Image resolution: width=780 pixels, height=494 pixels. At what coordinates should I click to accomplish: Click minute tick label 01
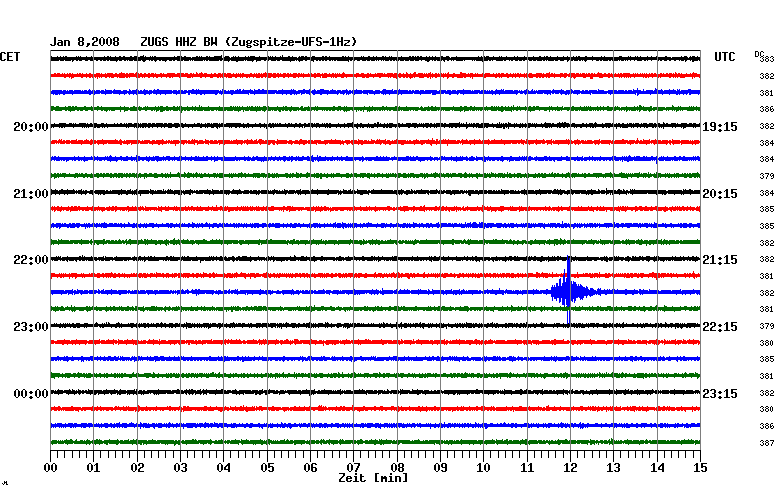tap(94, 468)
